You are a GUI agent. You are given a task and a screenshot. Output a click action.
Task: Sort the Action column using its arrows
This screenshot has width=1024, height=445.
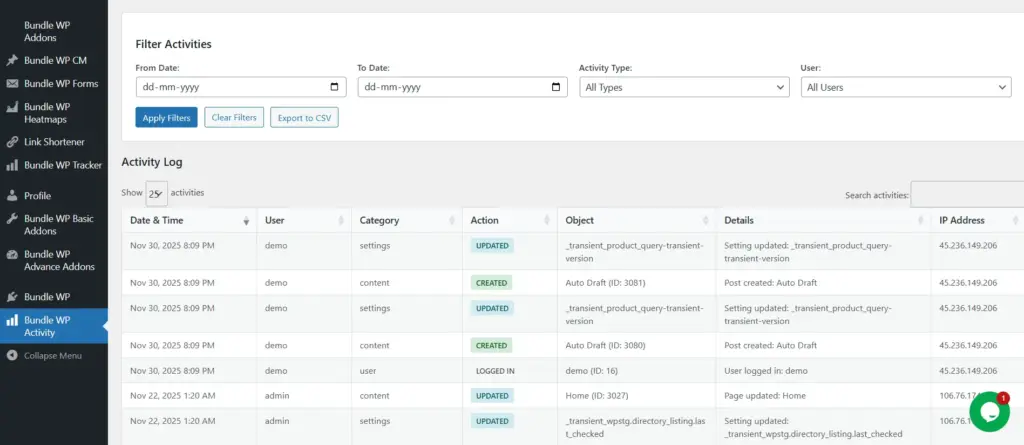coord(547,221)
